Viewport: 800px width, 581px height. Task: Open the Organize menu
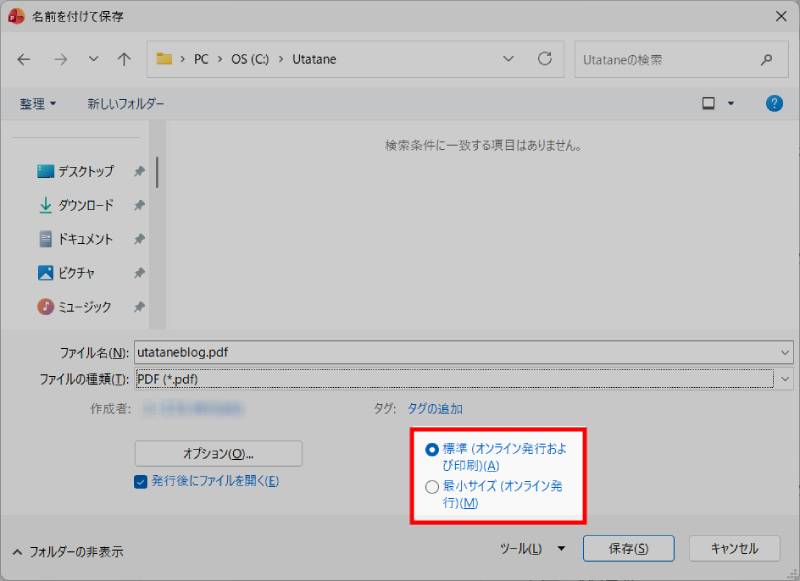tap(38, 104)
